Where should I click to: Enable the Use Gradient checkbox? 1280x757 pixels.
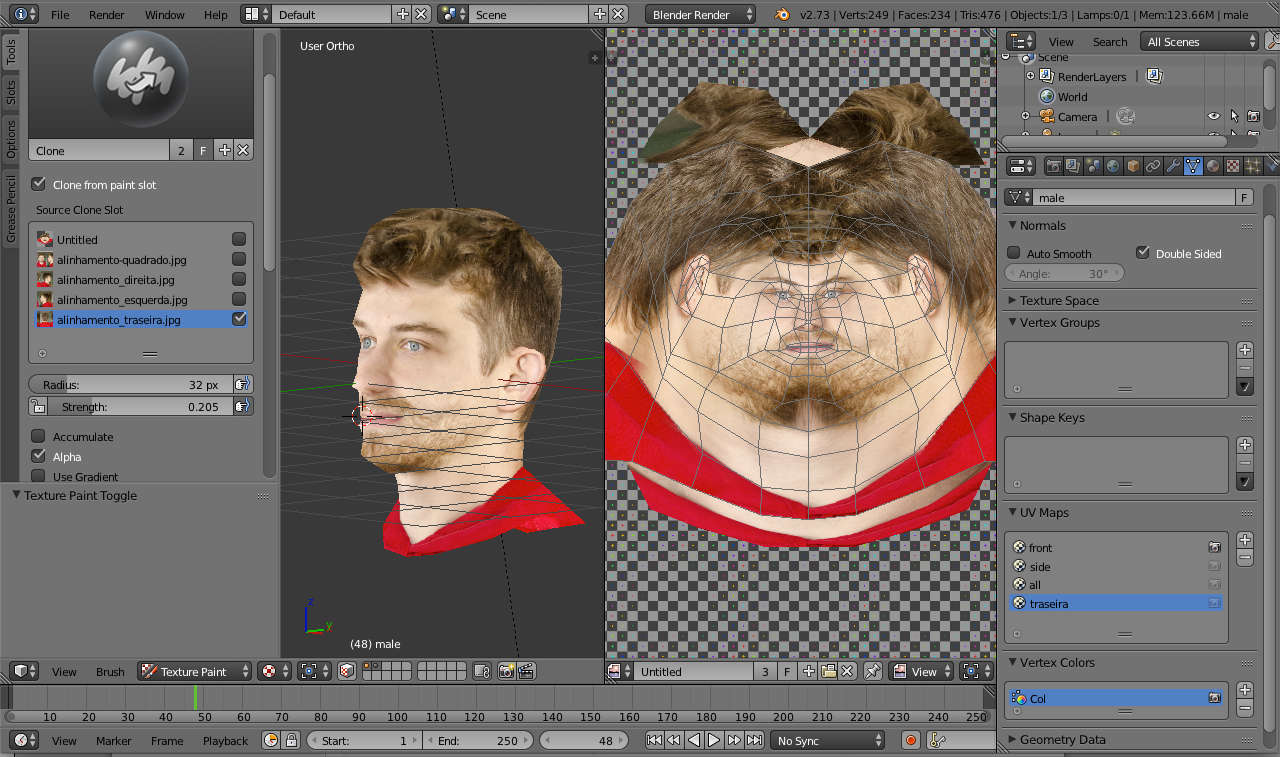(x=38, y=476)
